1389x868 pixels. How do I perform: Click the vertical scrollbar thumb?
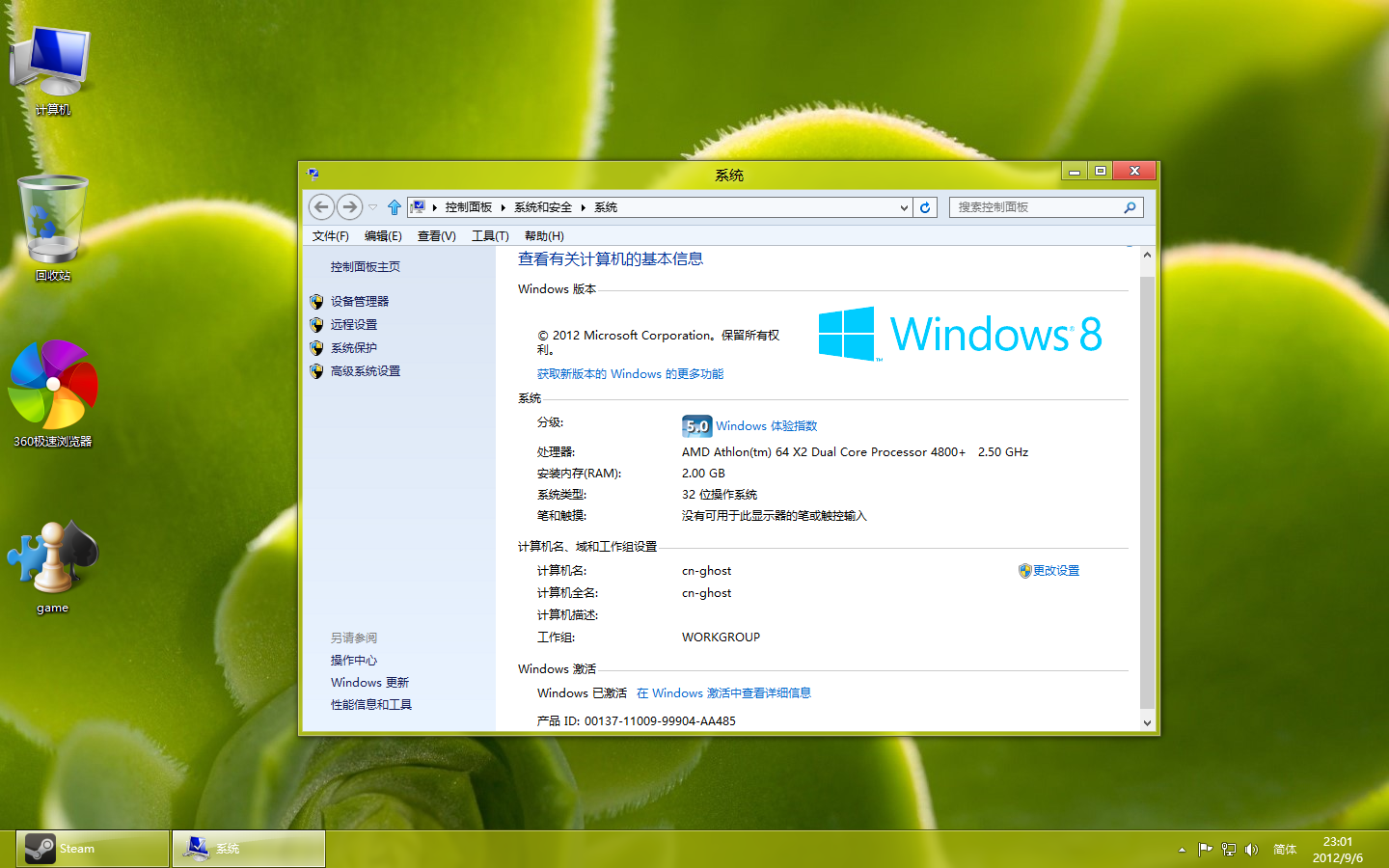click(1147, 492)
